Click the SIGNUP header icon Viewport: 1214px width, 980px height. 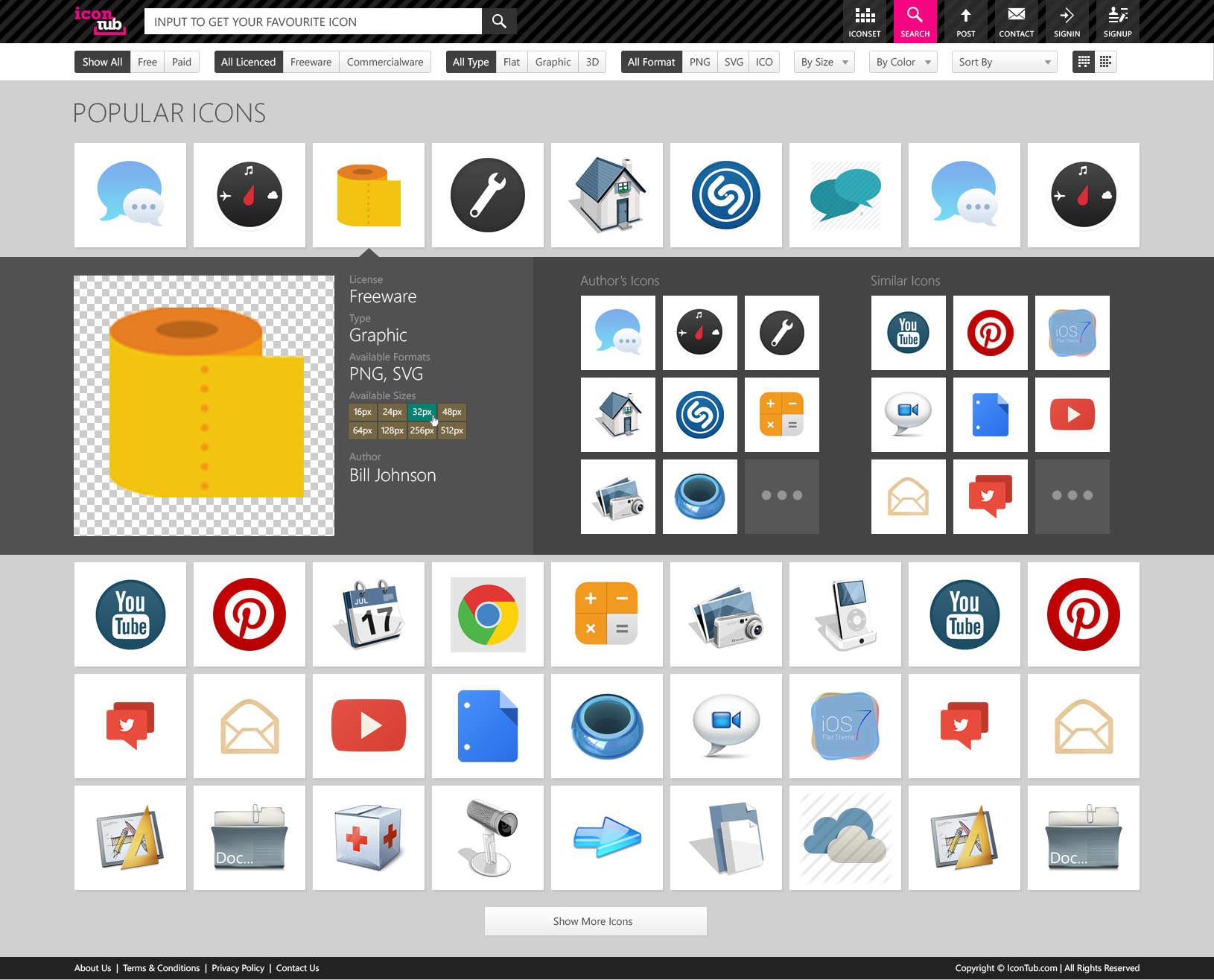tap(1117, 22)
